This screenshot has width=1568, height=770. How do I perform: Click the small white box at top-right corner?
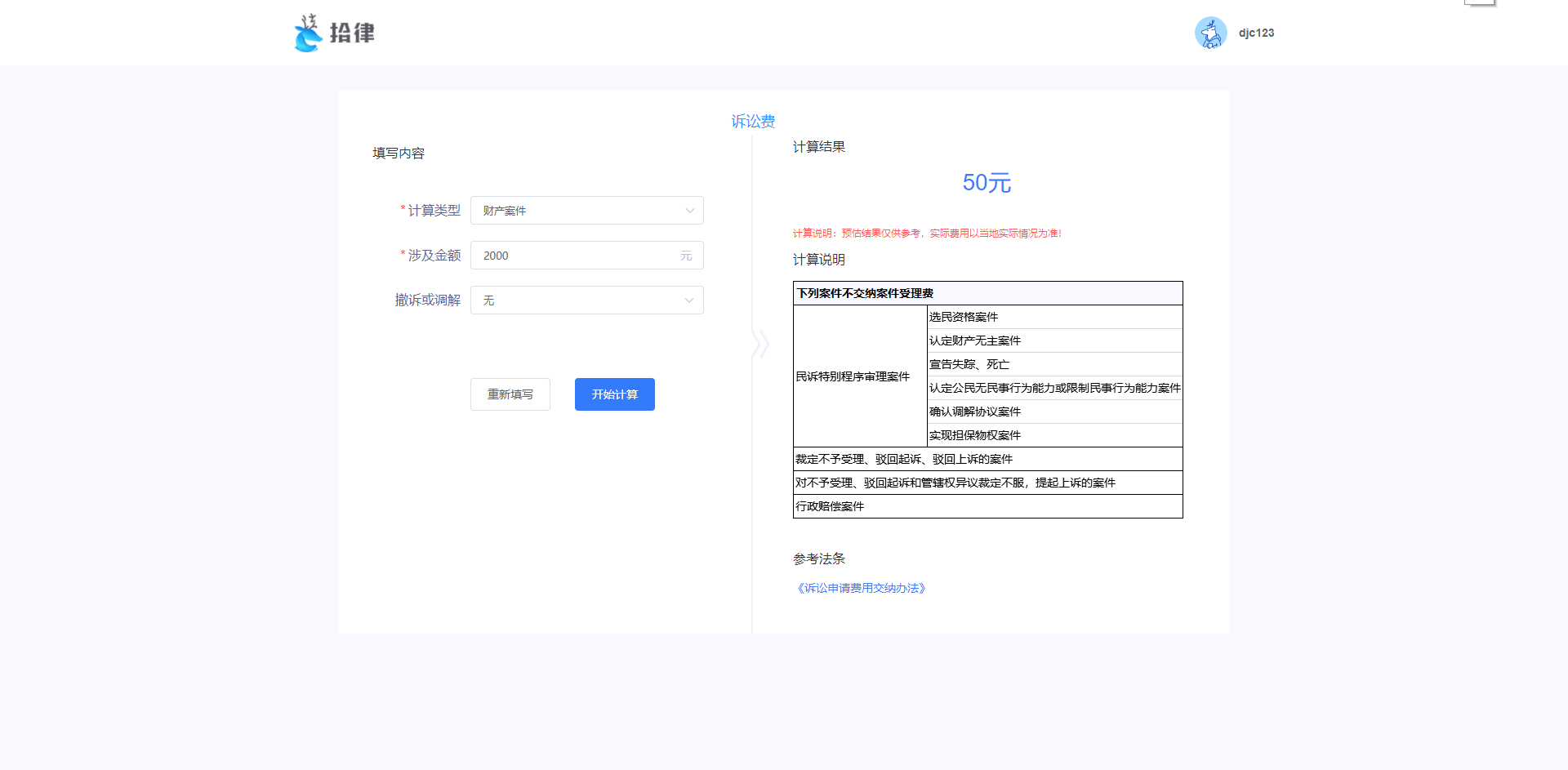tap(1479, 2)
